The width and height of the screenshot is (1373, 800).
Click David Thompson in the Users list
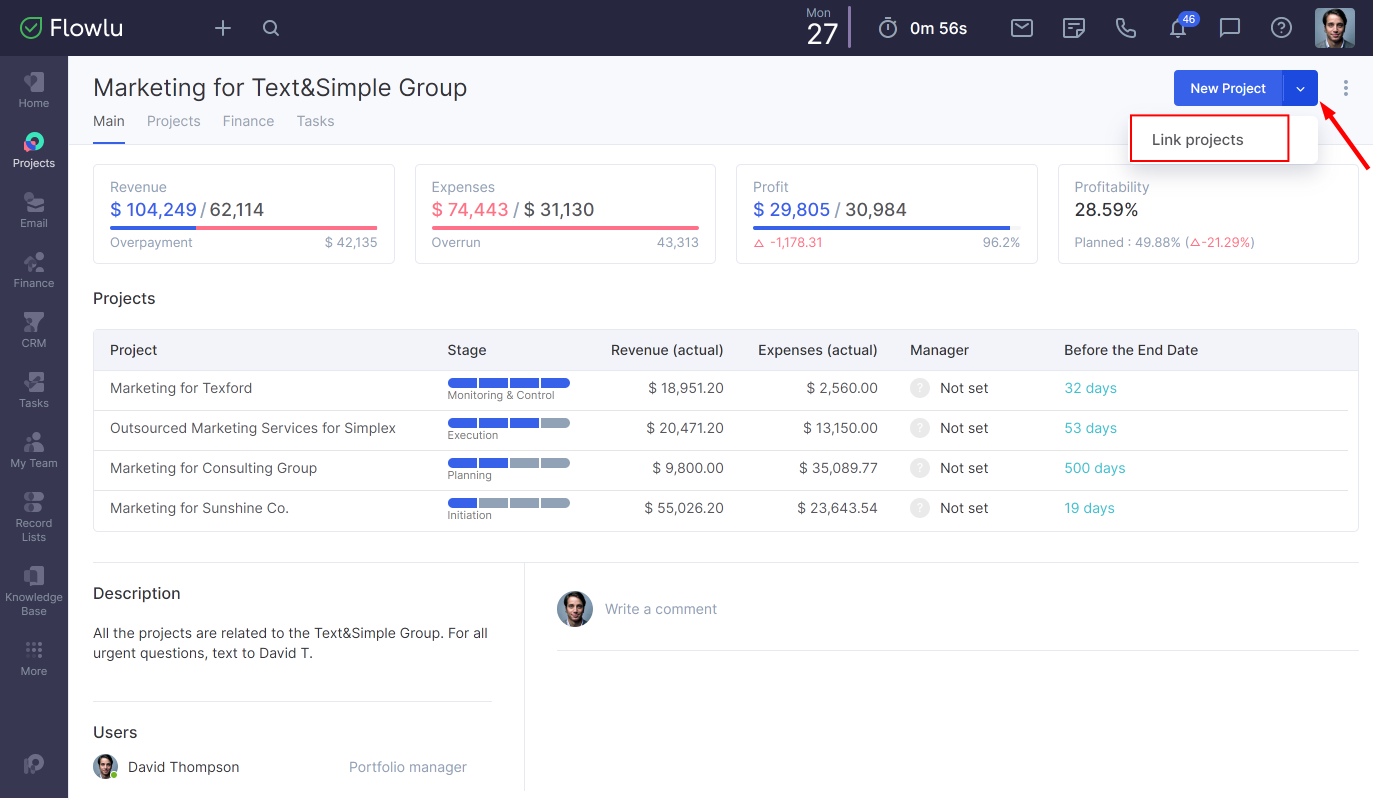coord(184,767)
